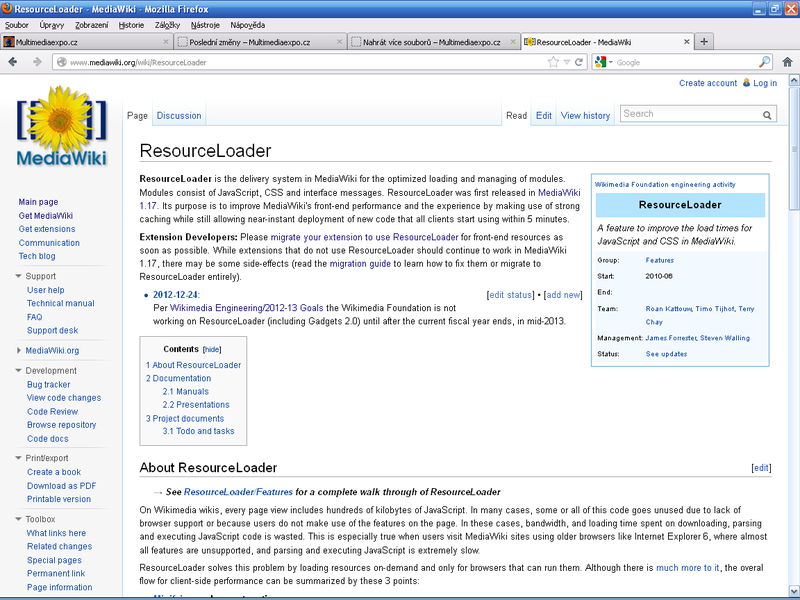This screenshot has height=600, width=800.
Task: Click the browser Back arrow button
Action: point(14,62)
